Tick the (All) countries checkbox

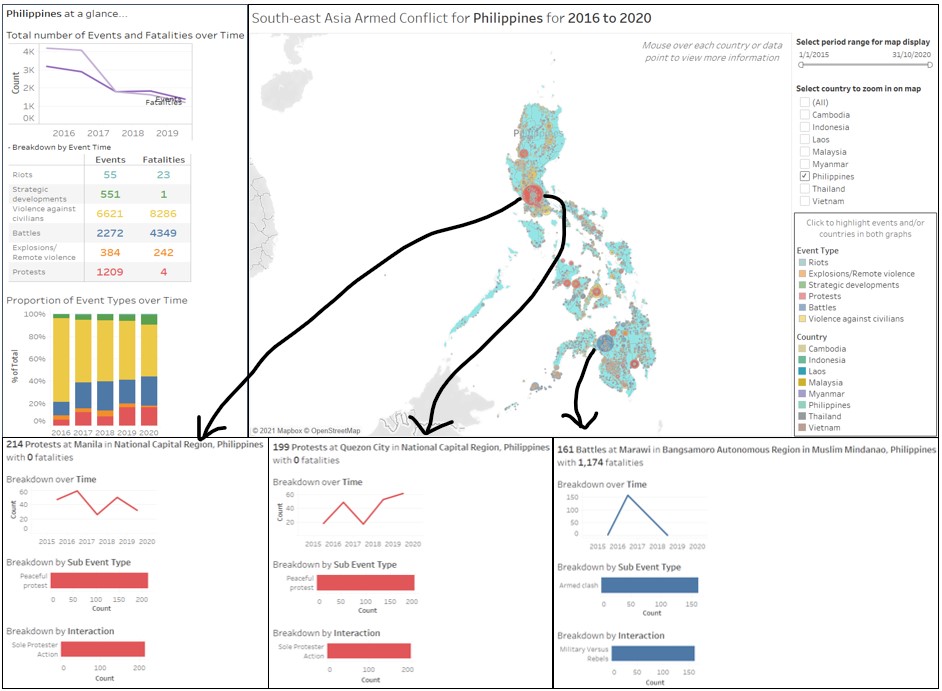pyautogui.click(x=804, y=103)
